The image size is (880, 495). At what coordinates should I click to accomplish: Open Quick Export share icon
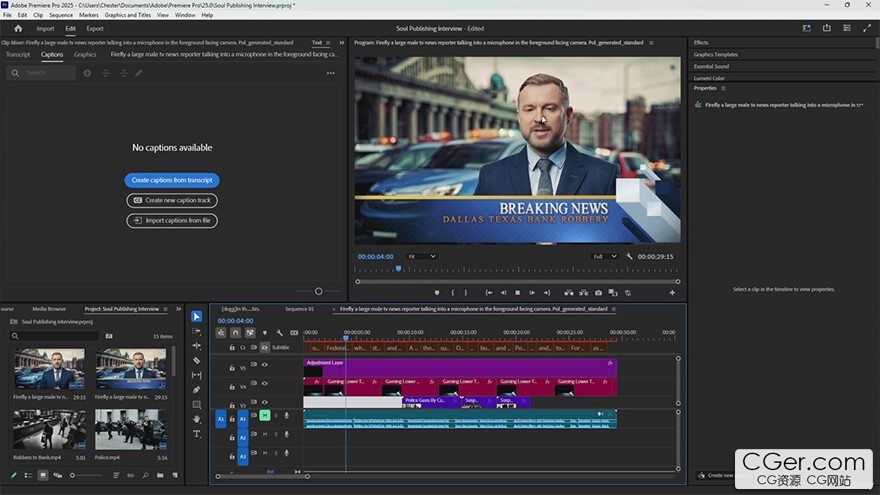coord(827,28)
